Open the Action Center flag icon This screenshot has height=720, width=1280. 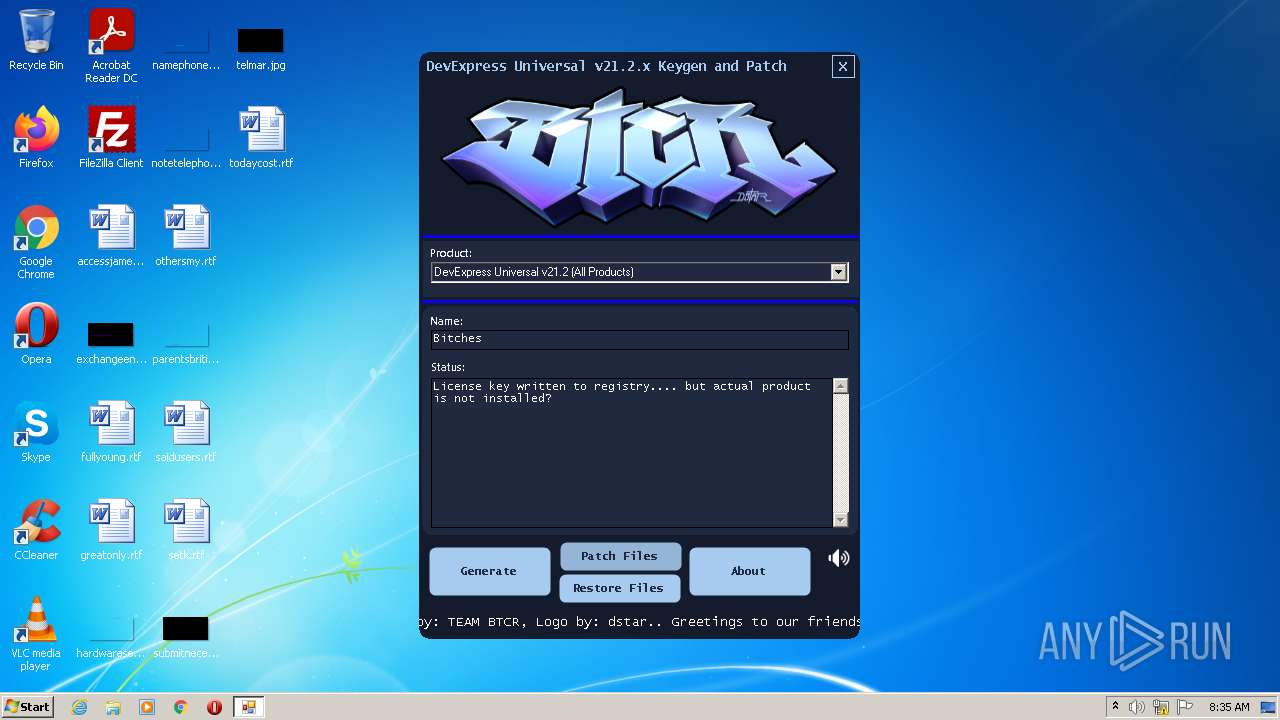click(x=1185, y=707)
